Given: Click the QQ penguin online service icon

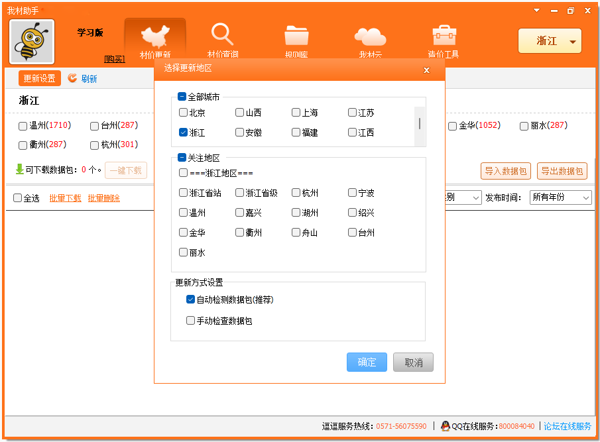Looking at the screenshot, I should [x=446, y=426].
